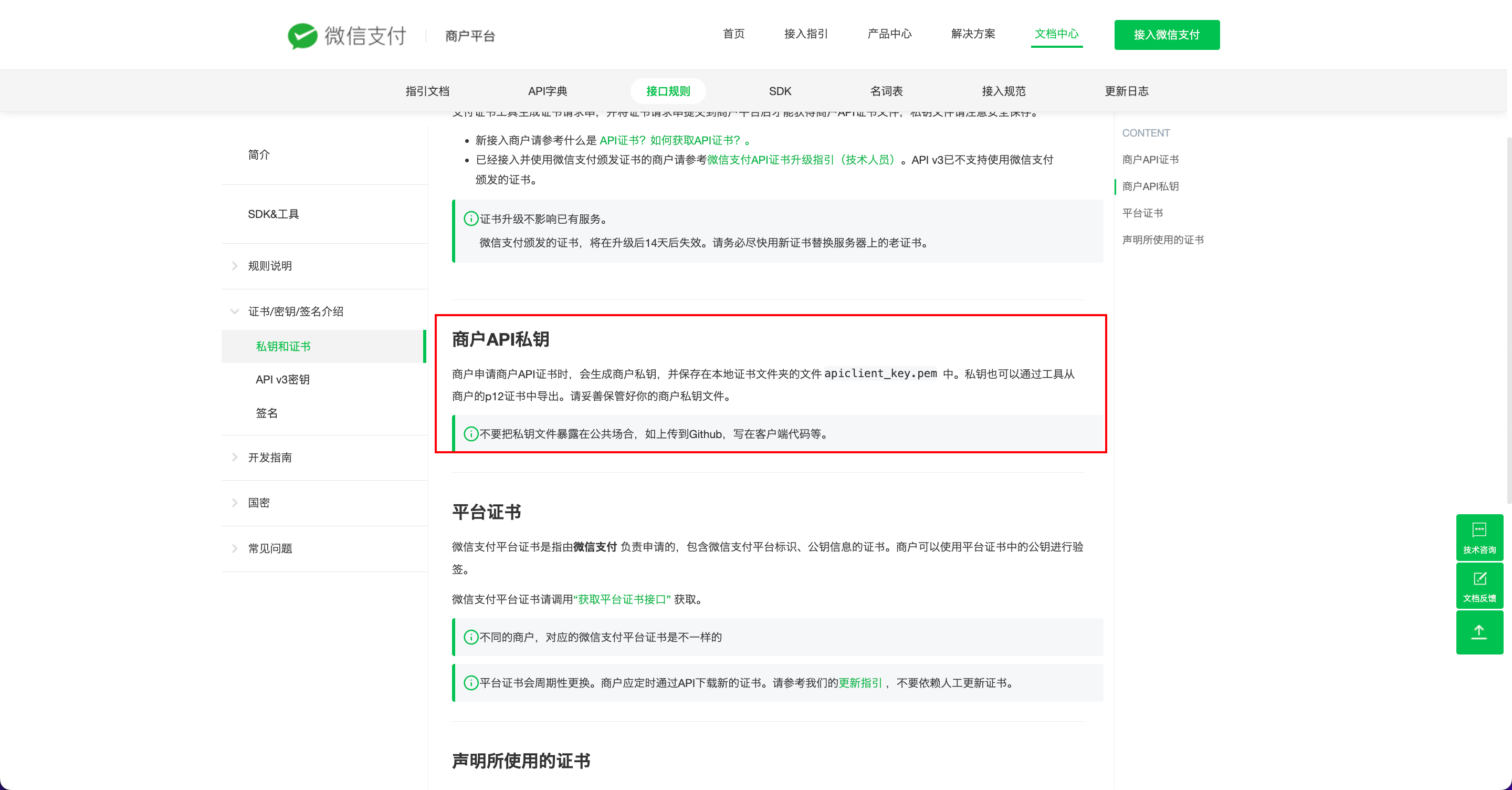This screenshot has width=1512, height=790.
Task: Click the back-to-top arrow icon
Action: [x=1478, y=632]
